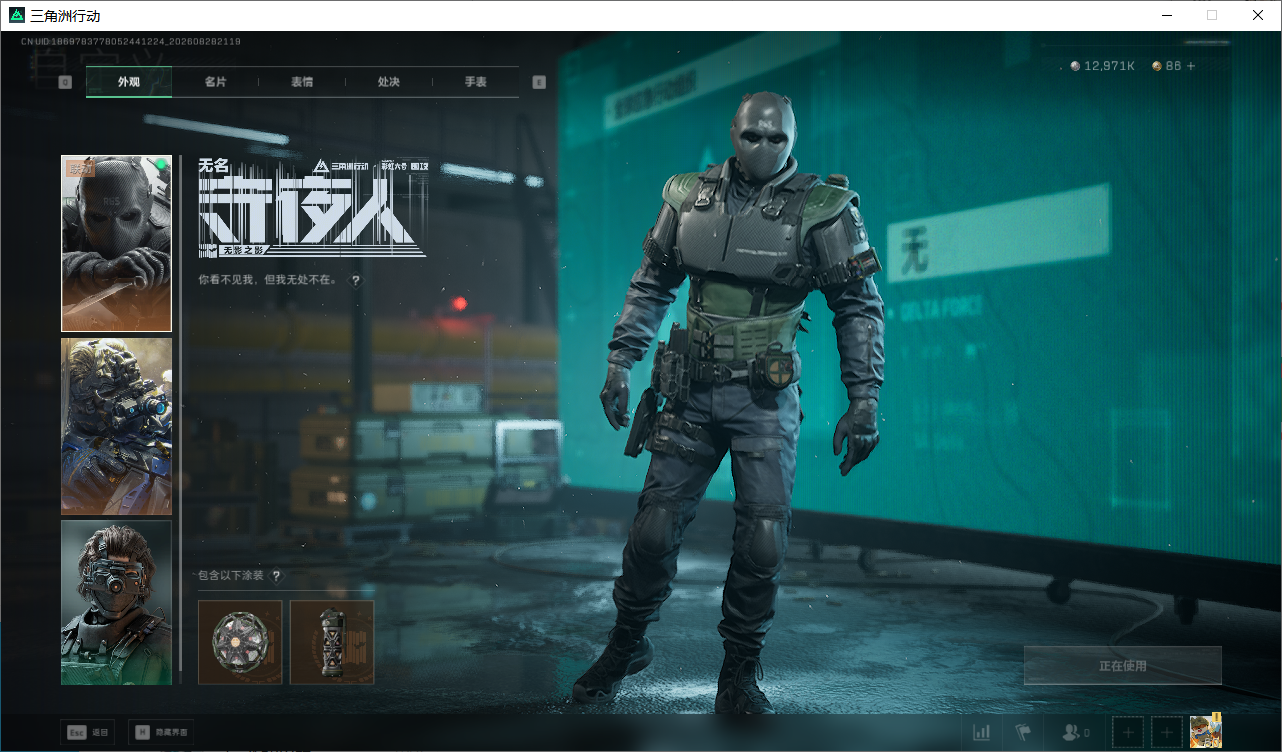
Task: Click the gold currency coin icon
Action: click(1157, 66)
